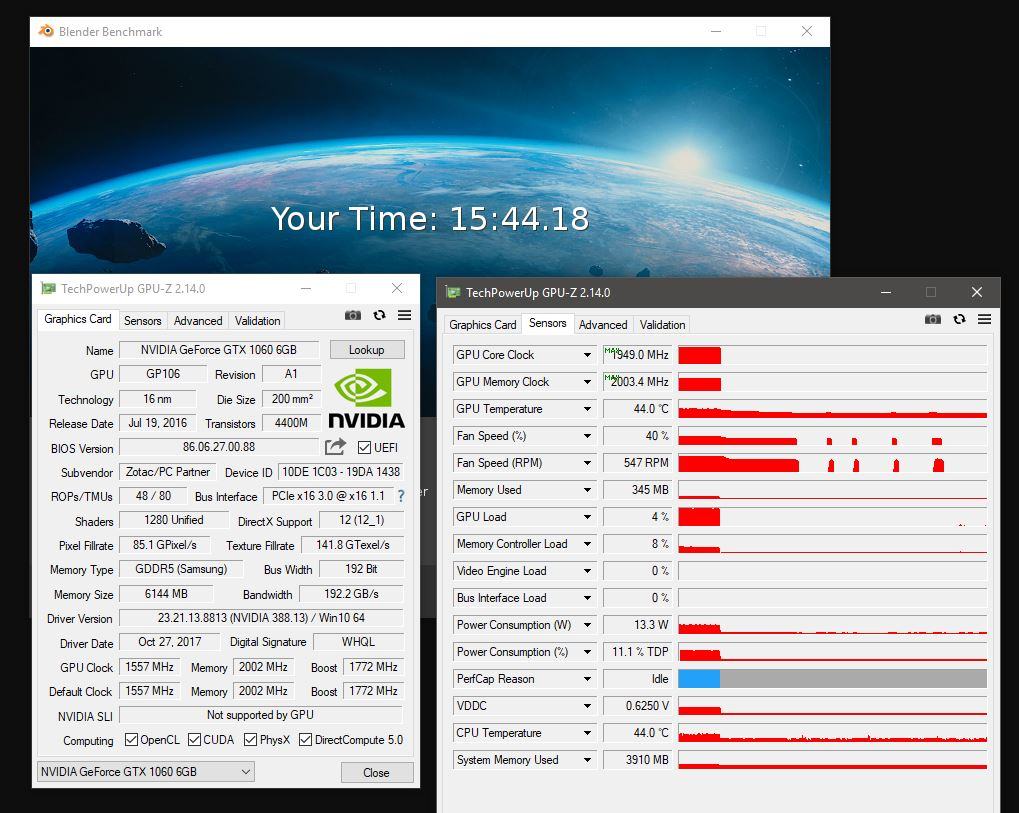Click the Memory Type value GDDR5 (Samsung)
Image resolution: width=1019 pixels, height=813 pixels.
181,569
